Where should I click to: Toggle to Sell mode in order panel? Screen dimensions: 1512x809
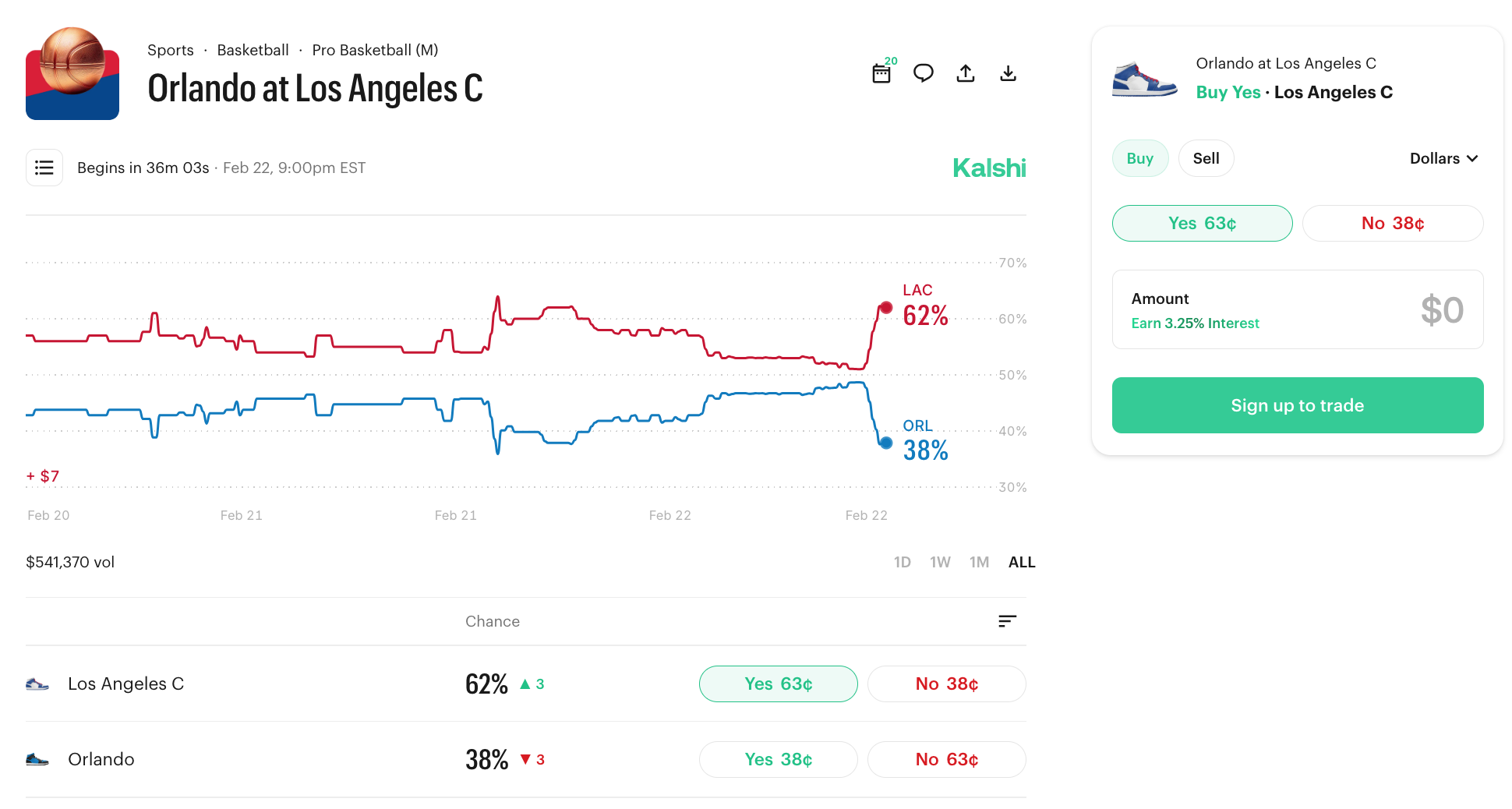click(1206, 158)
